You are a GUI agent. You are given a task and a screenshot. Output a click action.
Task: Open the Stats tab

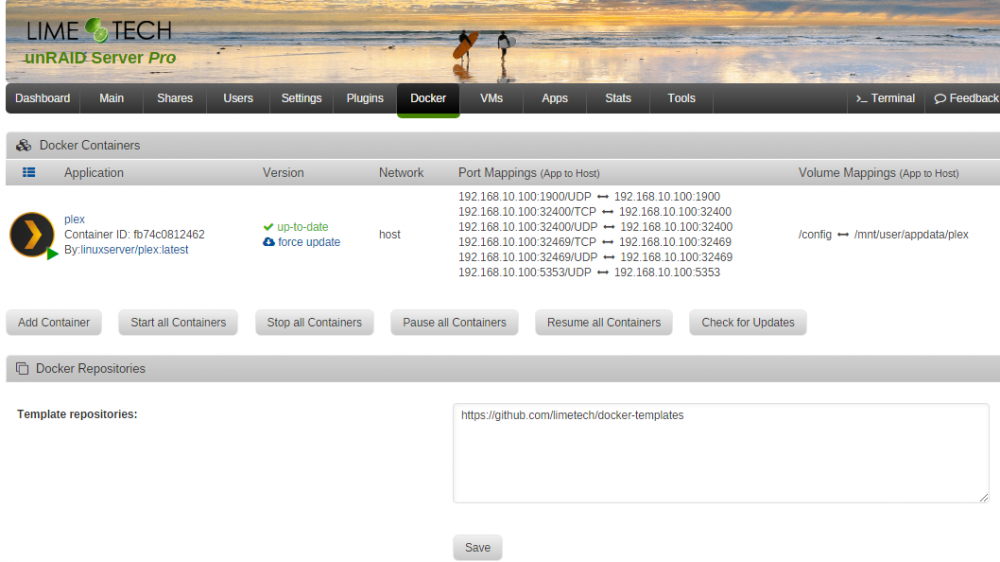[618, 98]
